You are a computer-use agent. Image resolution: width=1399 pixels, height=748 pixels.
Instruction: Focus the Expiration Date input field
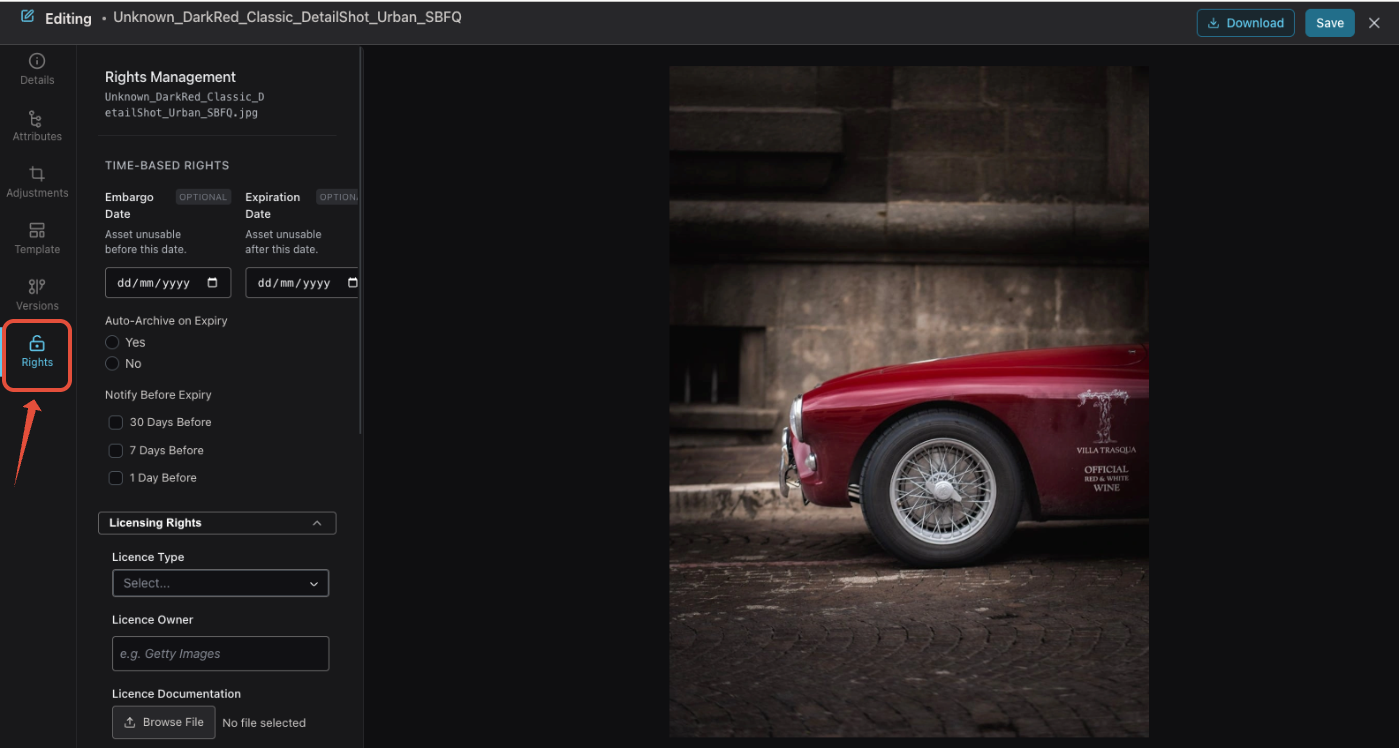302,283
